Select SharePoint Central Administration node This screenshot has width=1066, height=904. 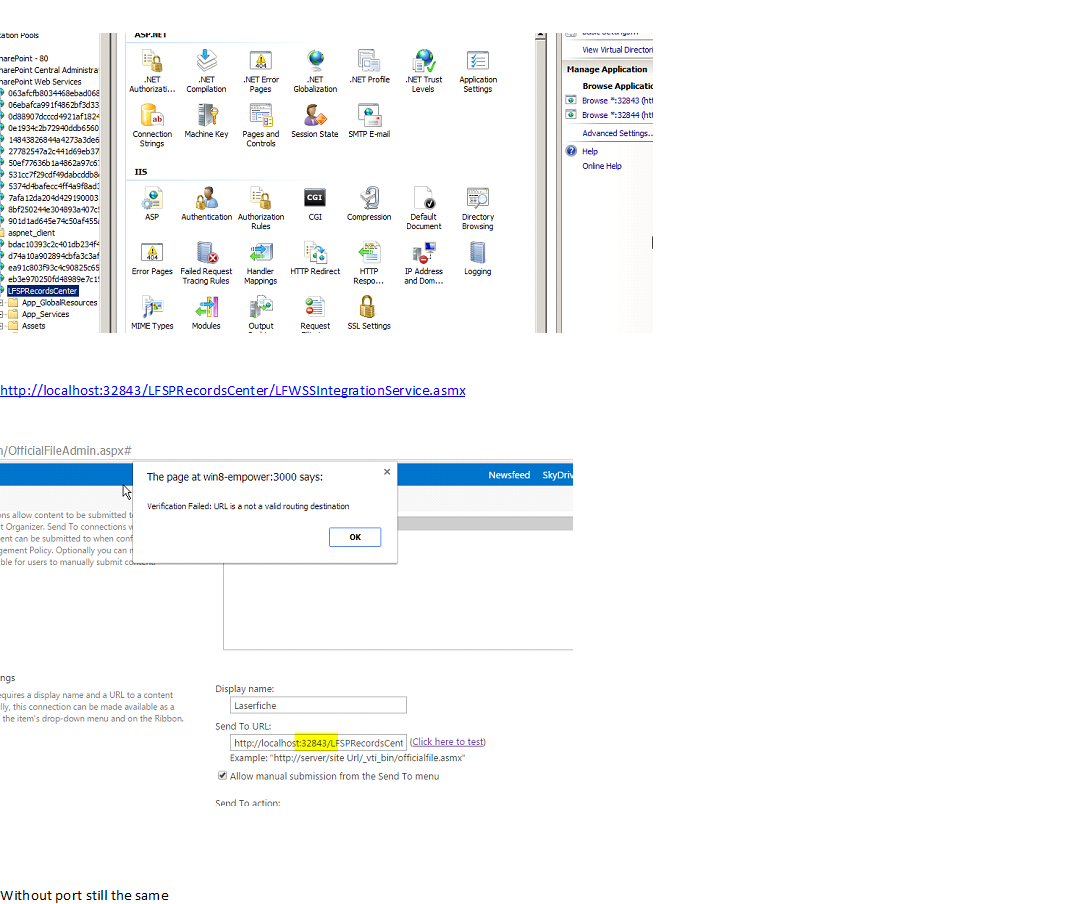pos(49,70)
